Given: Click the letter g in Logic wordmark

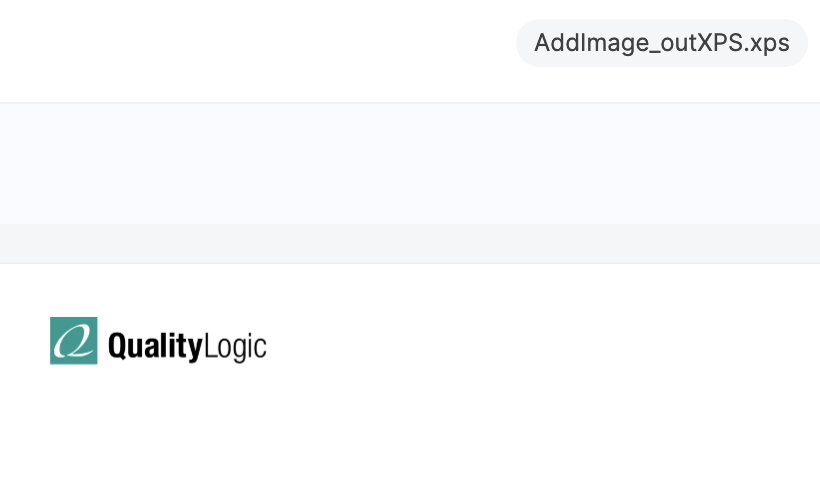Looking at the screenshot, I should click(240, 350).
